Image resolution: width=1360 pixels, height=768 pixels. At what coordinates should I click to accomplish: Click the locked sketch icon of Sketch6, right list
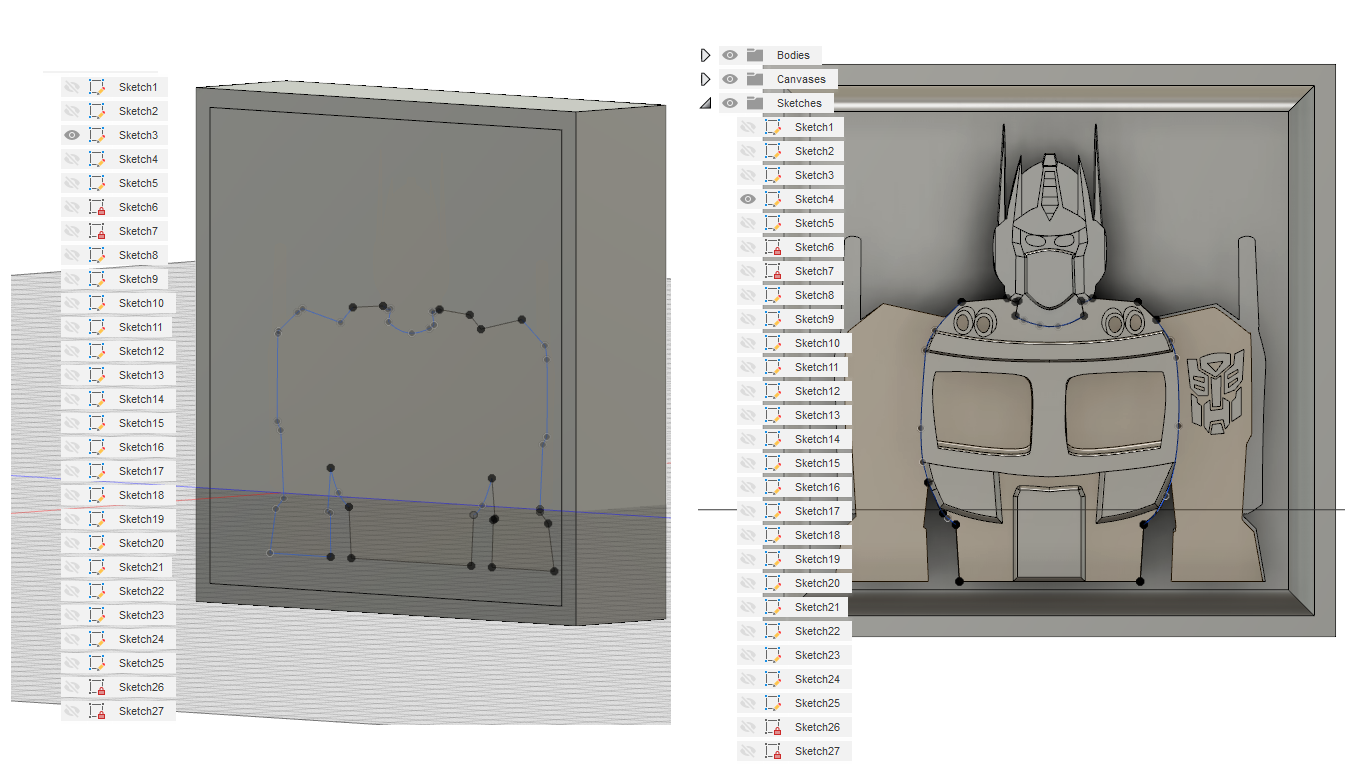(773, 247)
